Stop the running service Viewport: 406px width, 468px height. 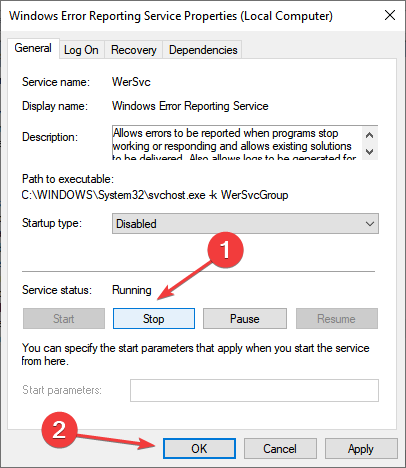point(154,319)
